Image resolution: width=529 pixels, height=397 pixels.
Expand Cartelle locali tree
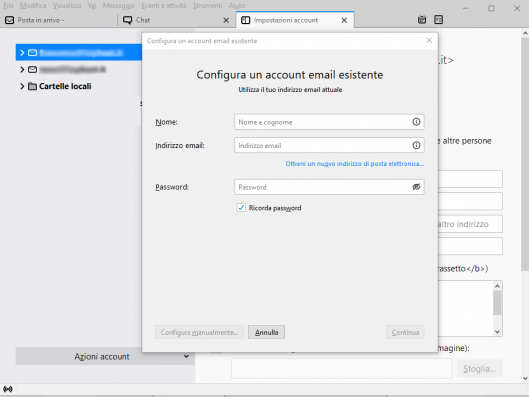[x=22, y=86]
